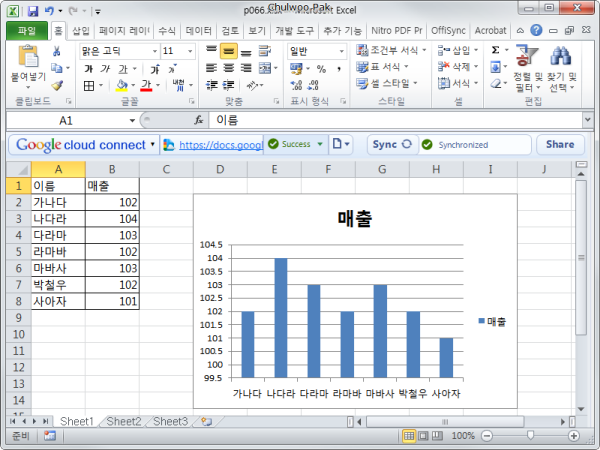
Task: Switch to the 수식 (Formulas) tab
Action: click(x=167, y=31)
